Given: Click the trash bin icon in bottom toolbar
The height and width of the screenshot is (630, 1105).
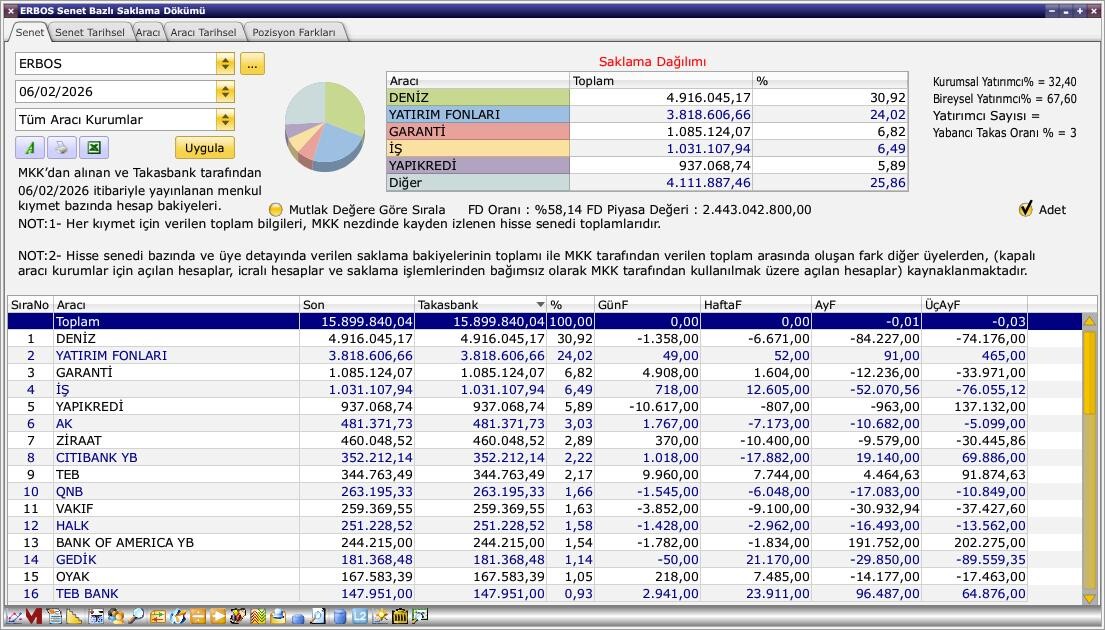Looking at the screenshot, I should [x=400, y=617].
